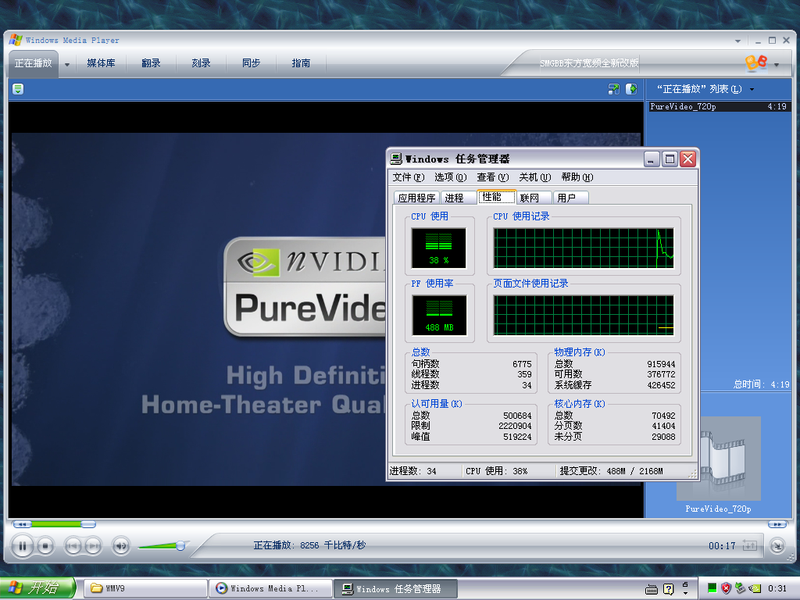Switch to the 应用程序 tab
This screenshot has height=600, width=800.
(x=416, y=198)
